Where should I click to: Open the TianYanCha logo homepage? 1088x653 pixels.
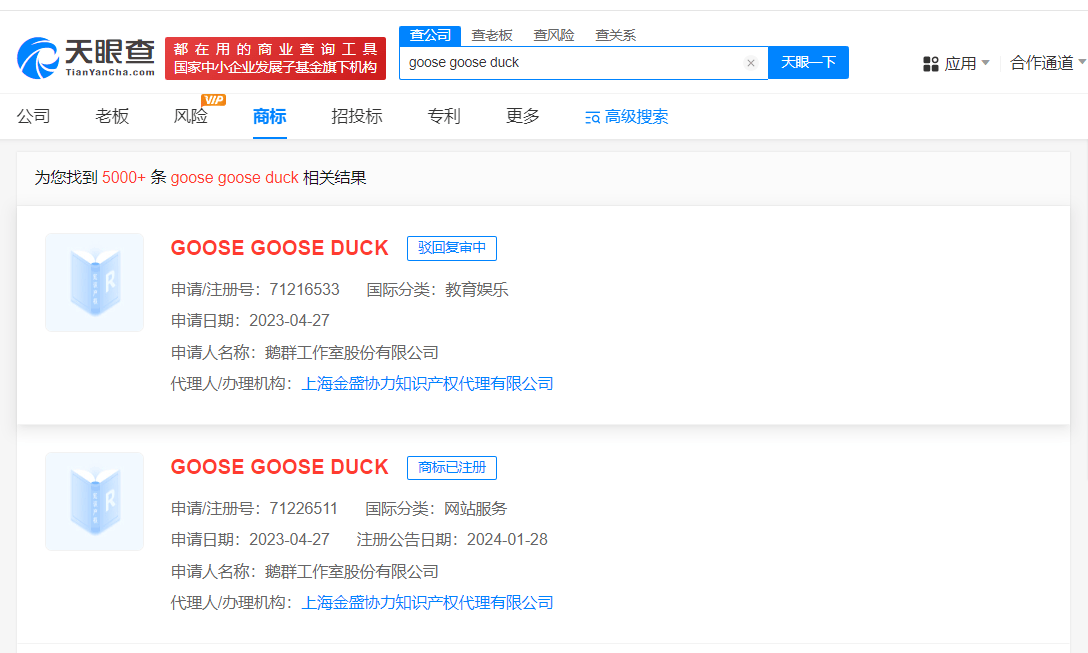point(86,58)
